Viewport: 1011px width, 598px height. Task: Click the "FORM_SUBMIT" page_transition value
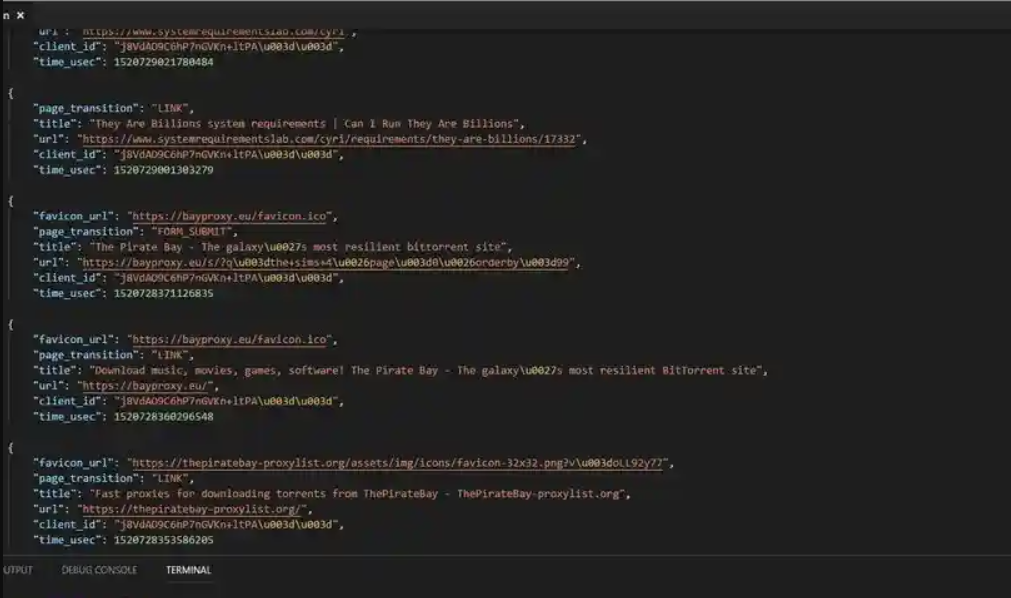(x=194, y=232)
